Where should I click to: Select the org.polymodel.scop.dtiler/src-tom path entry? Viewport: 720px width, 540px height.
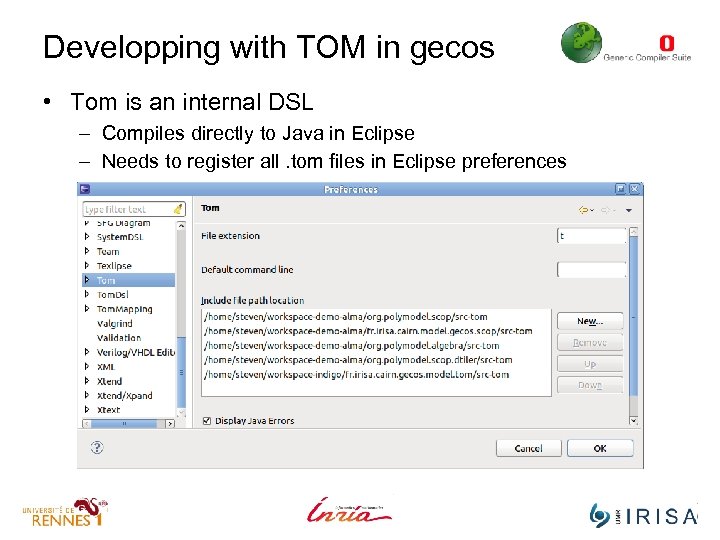click(x=358, y=360)
